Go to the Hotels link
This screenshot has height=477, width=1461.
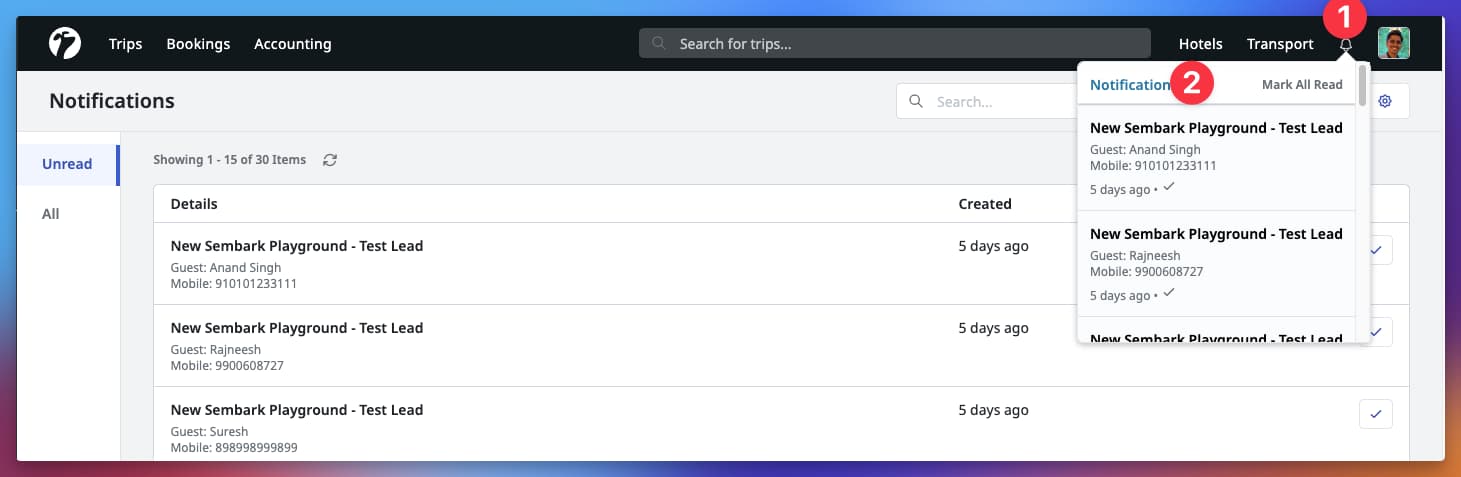tap(1200, 44)
